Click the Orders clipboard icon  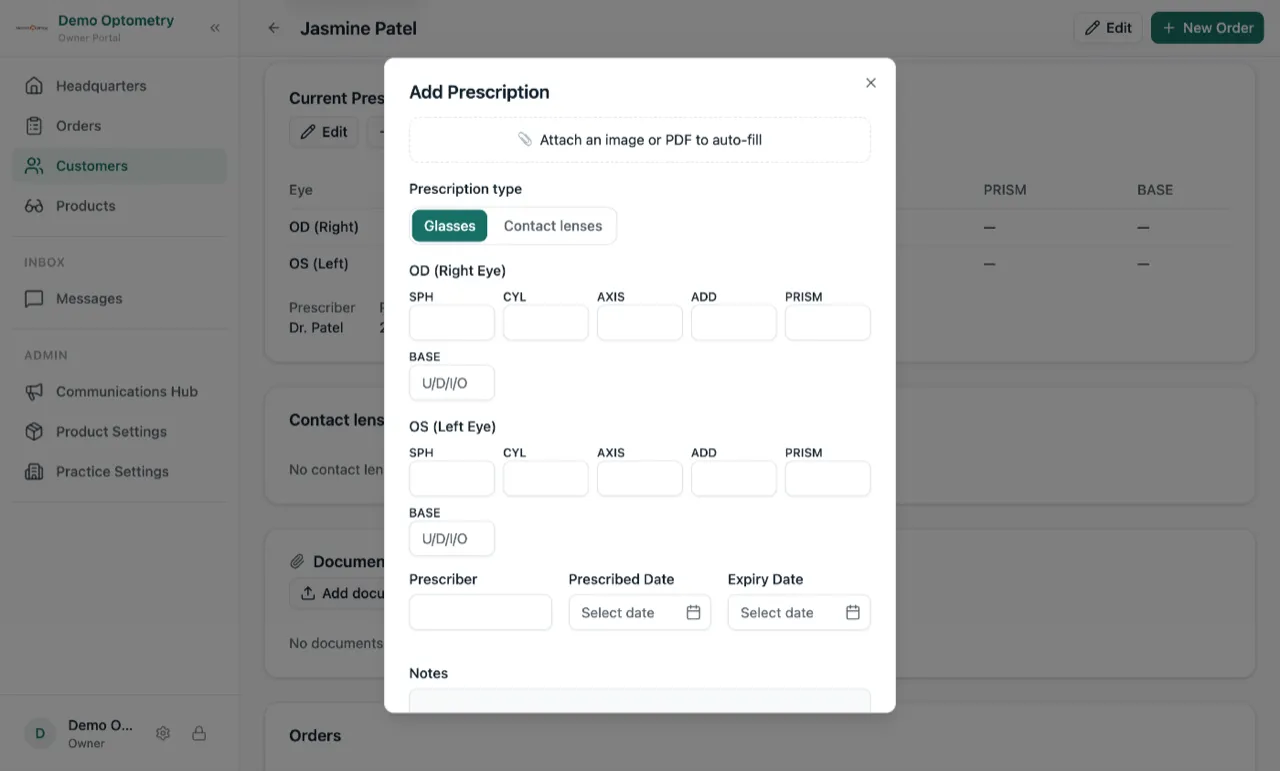pyautogui.click(x=34, y=126)
